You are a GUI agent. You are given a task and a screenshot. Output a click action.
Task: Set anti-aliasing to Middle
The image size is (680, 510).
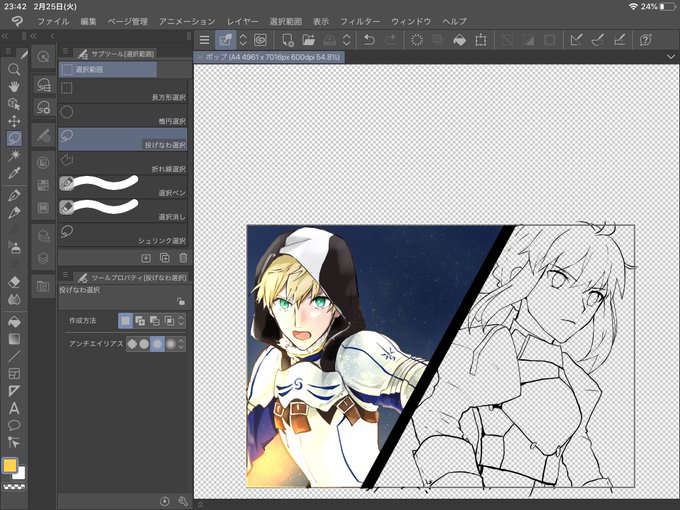pyautogui.click(x=157, y=344)
